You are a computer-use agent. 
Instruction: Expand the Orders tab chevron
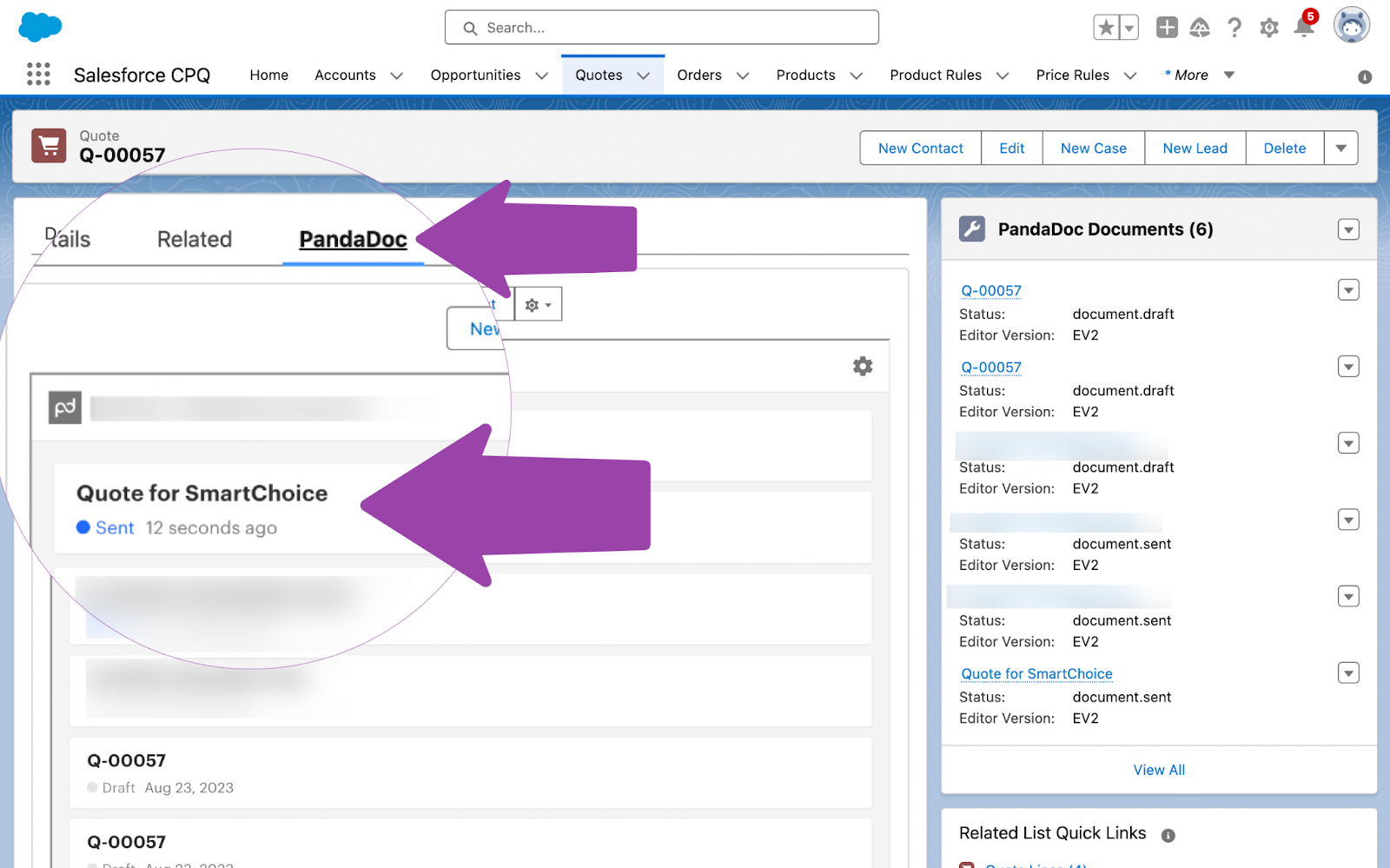click(743, 76)
